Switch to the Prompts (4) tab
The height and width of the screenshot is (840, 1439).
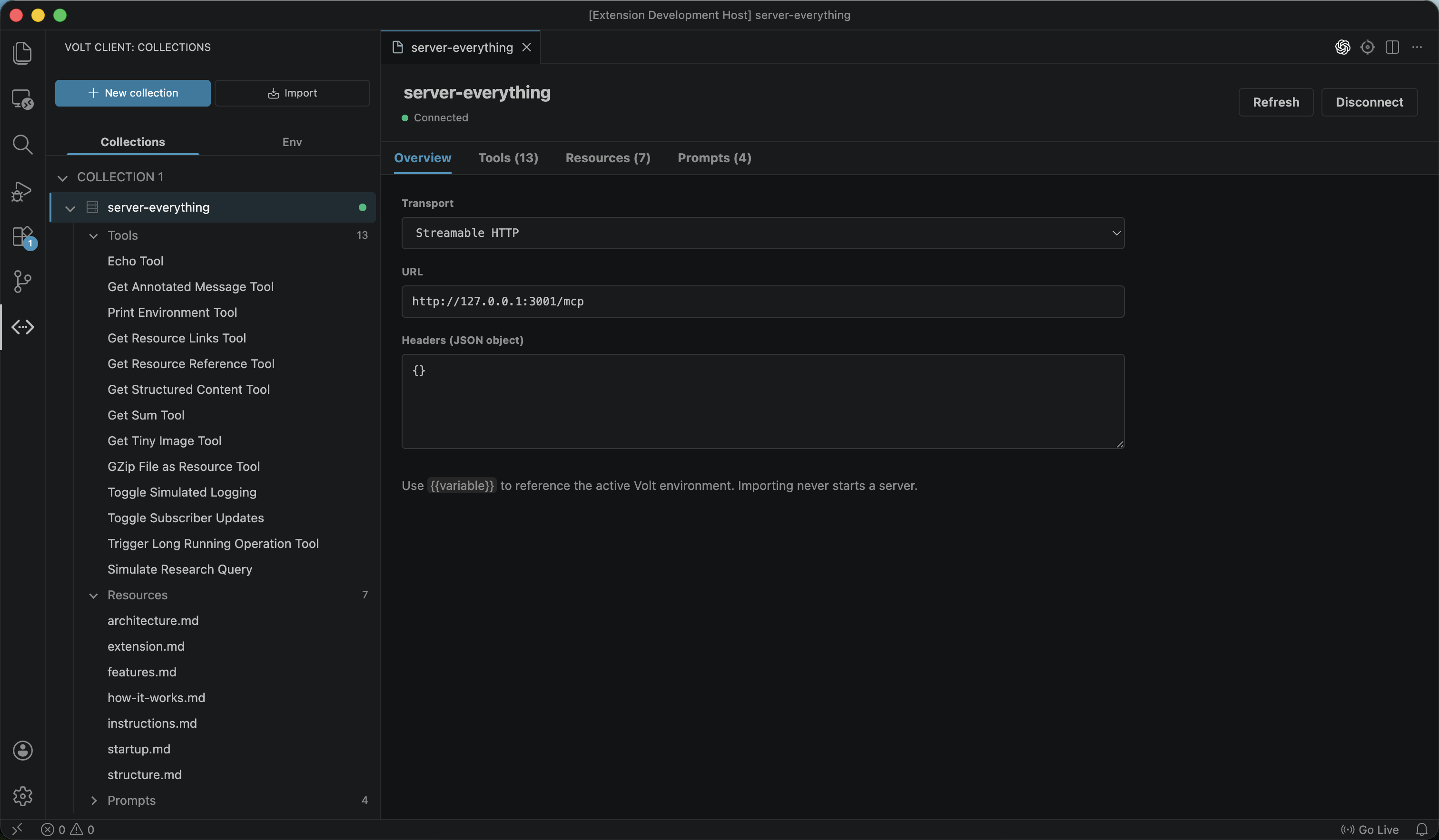pos(714,158)
